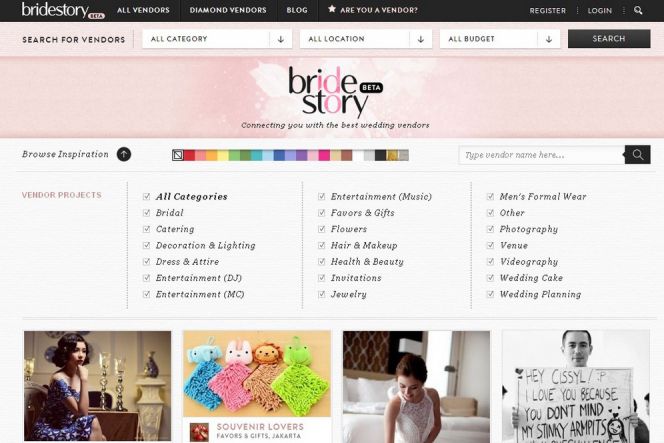Click the Browse Inspiration label

[x=65, y=154]
